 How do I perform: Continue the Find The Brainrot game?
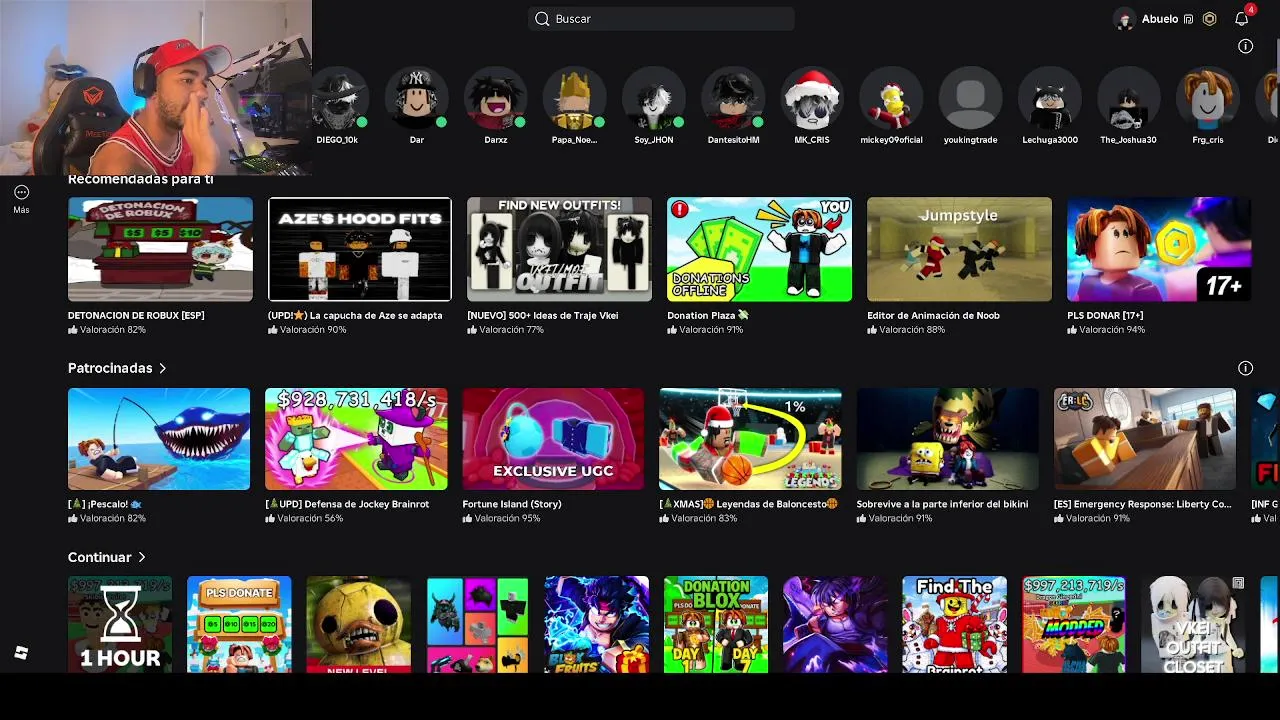(954, 624)
